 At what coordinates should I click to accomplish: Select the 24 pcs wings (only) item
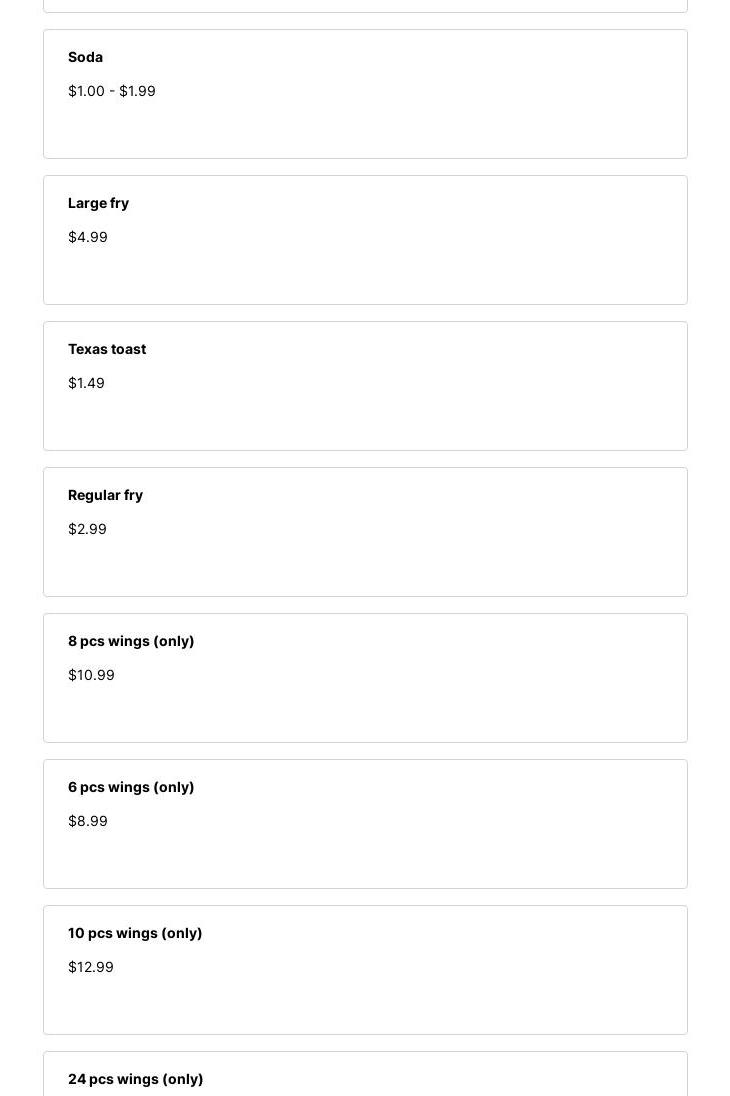[x=135, y=1079]
